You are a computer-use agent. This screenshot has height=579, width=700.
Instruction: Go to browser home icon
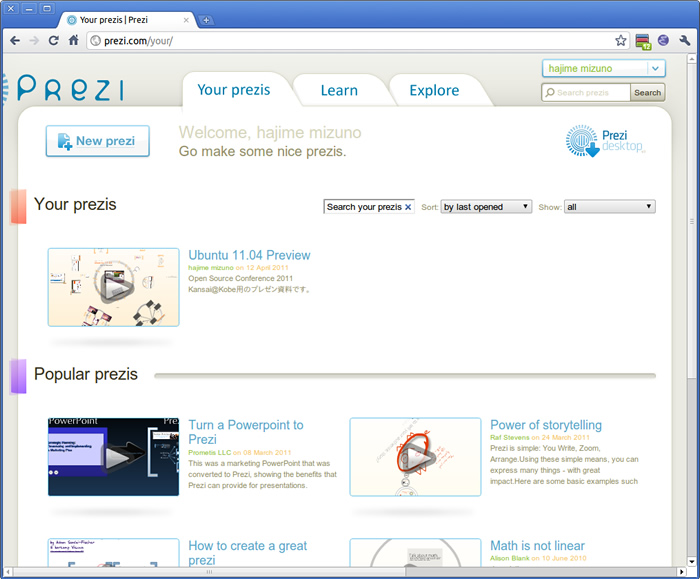(74, 41)
